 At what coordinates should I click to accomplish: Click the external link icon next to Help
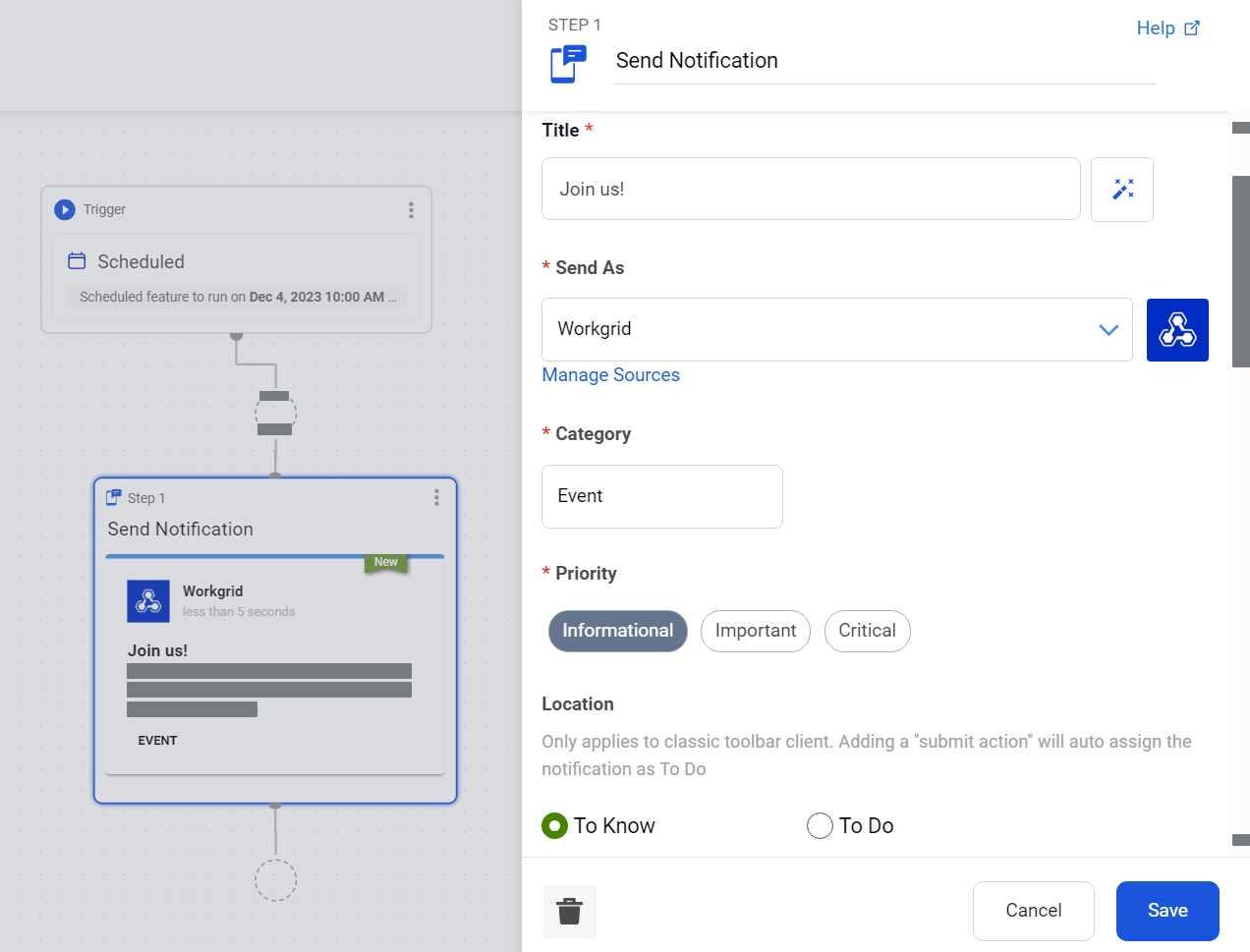1192,28
